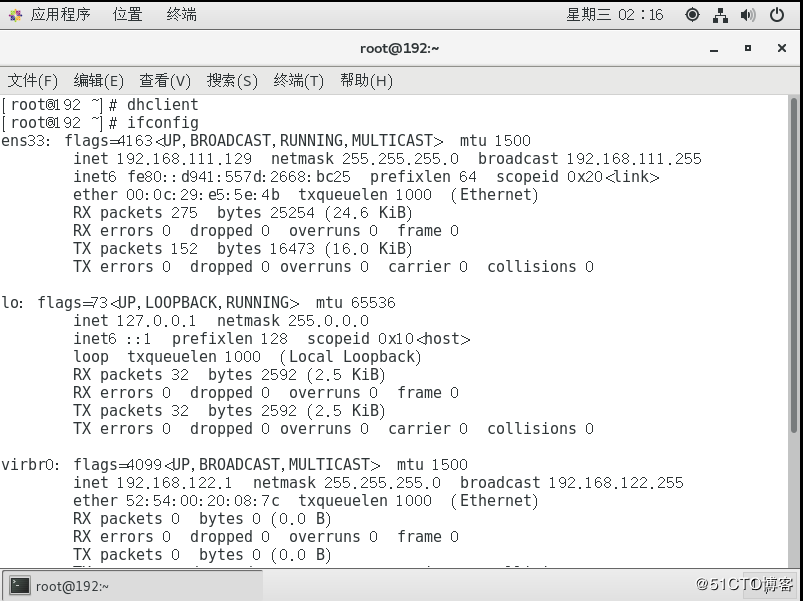Open the 位置 menu in top panel

pyautogui.click(x=127, y=14)
